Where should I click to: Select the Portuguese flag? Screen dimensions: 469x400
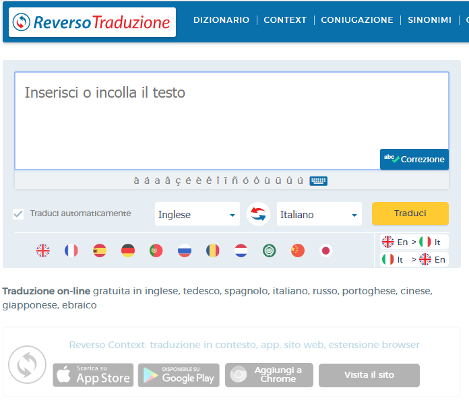[x=156, y=250]
